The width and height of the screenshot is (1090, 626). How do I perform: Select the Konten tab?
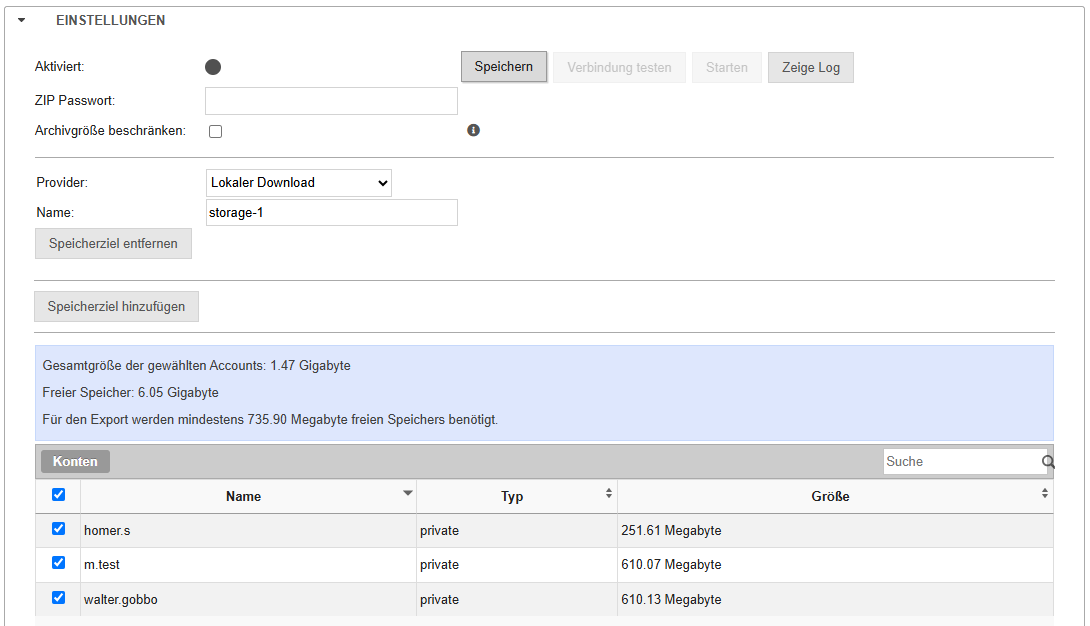[75, 461]
